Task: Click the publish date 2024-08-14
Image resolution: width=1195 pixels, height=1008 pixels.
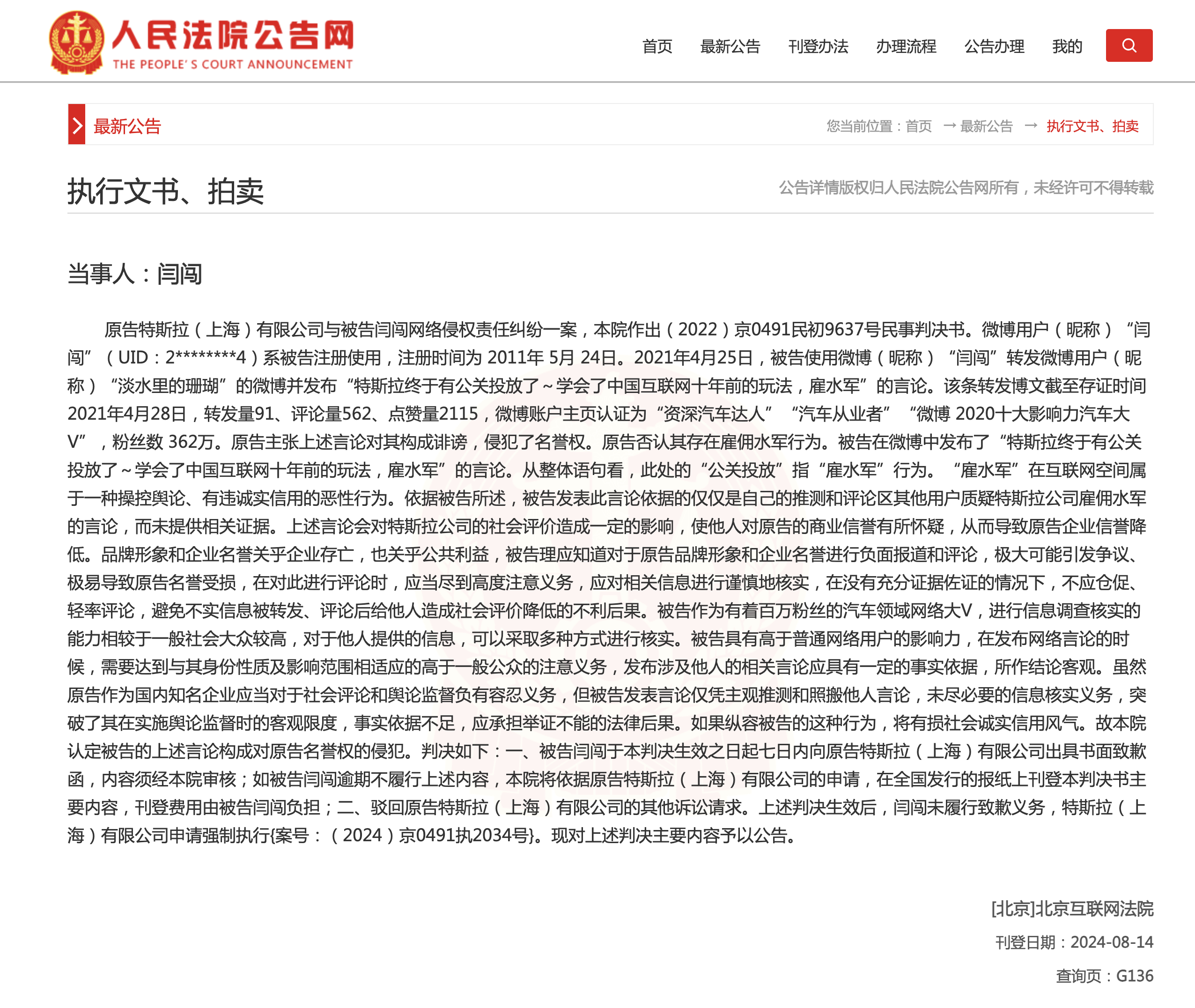Action: (1112, 942)
